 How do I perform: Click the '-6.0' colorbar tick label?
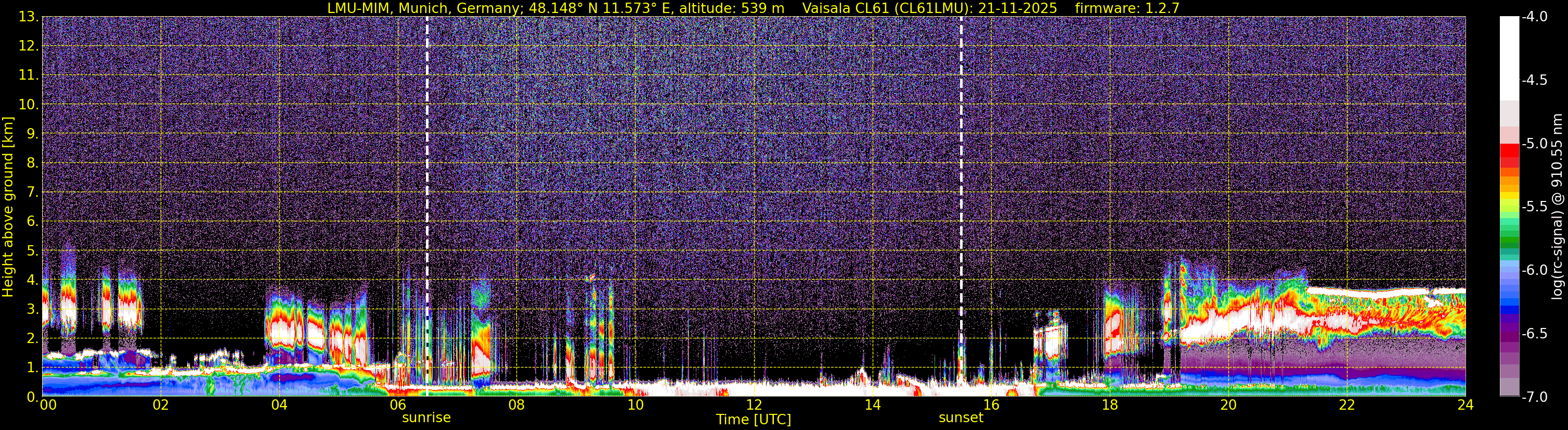pyautogui.click(x=1534, y=270)
